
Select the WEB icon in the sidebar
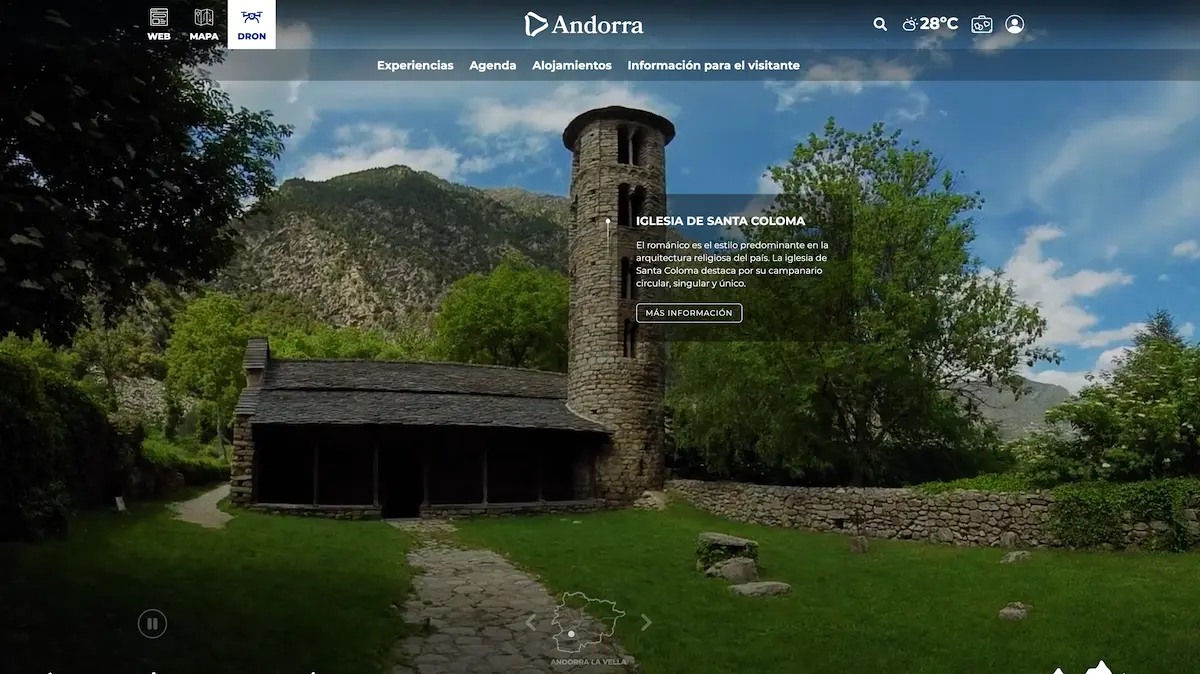pos(158,24)
